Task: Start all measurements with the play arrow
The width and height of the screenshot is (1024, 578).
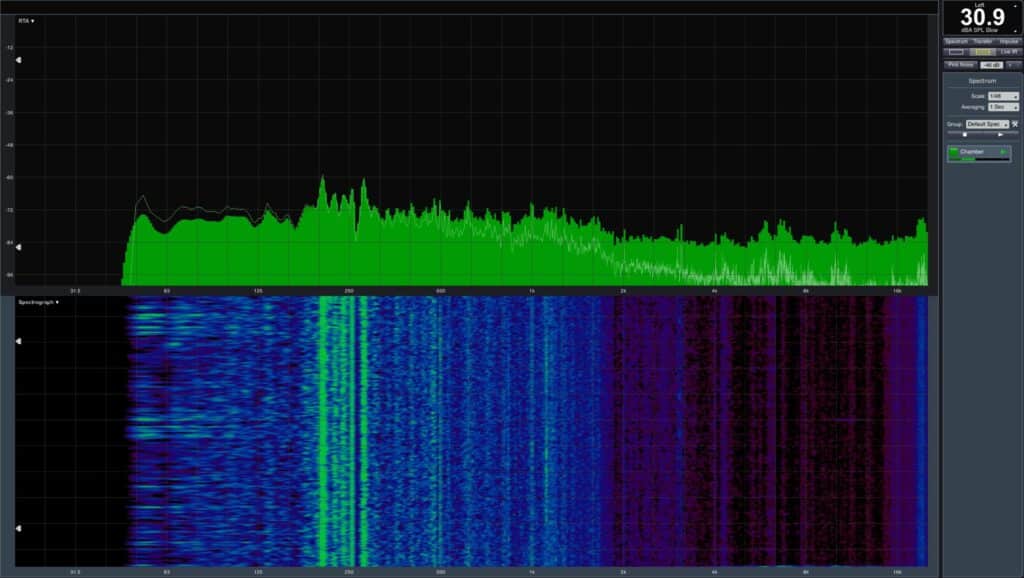Action: [1000, 135]
